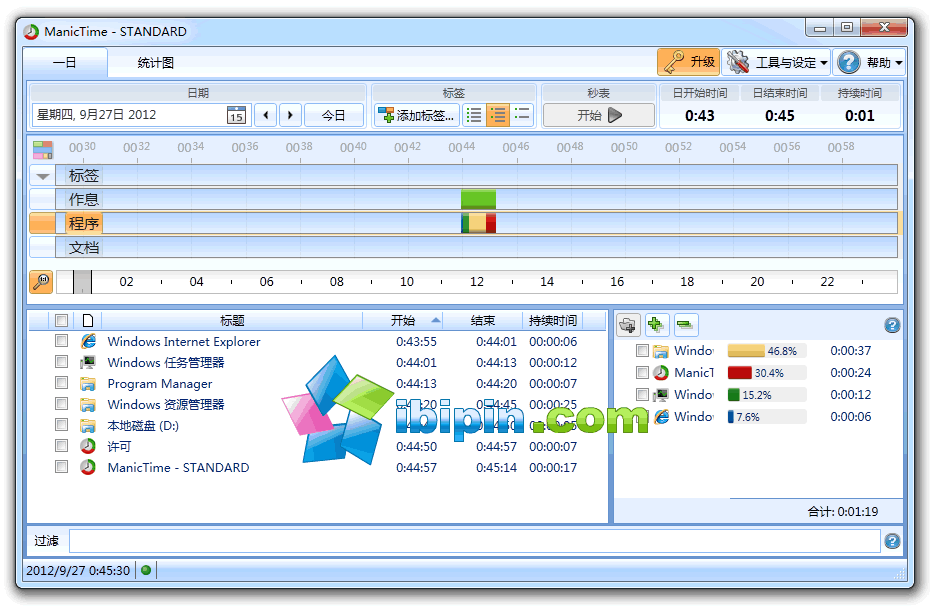Screen dimensions: 930x609
Task: Click the 合计: 0:01:19 total text
Action: click(x=843, y=512)
